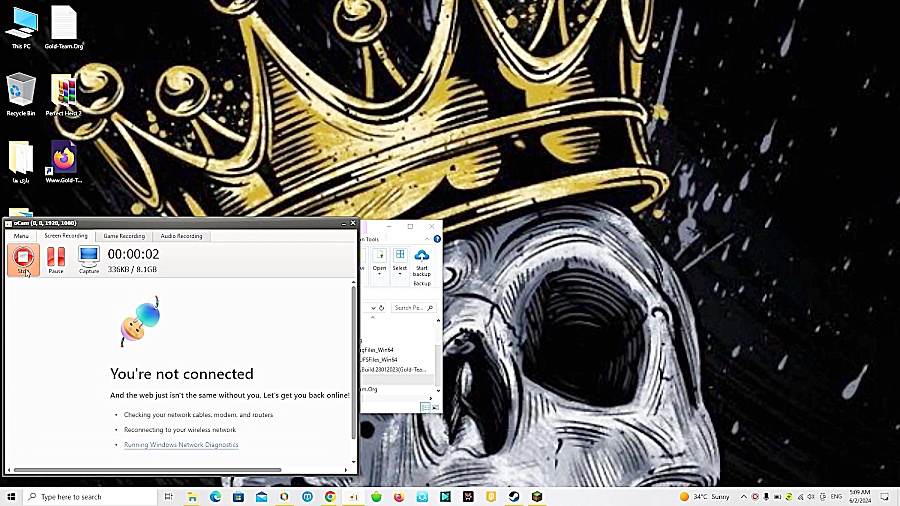Switch to the Game Recording tab
This screenshot has width=900, height=506.
124,236
